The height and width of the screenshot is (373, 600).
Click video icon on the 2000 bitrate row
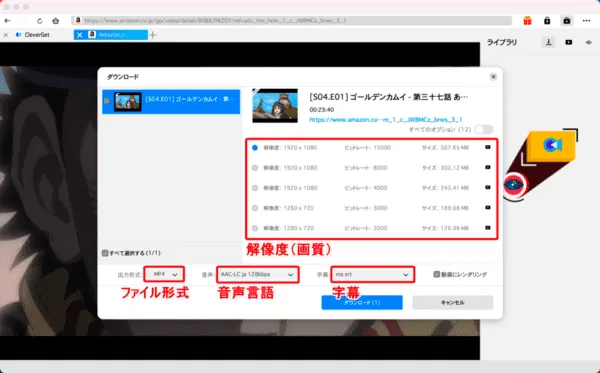pos(488,228)
